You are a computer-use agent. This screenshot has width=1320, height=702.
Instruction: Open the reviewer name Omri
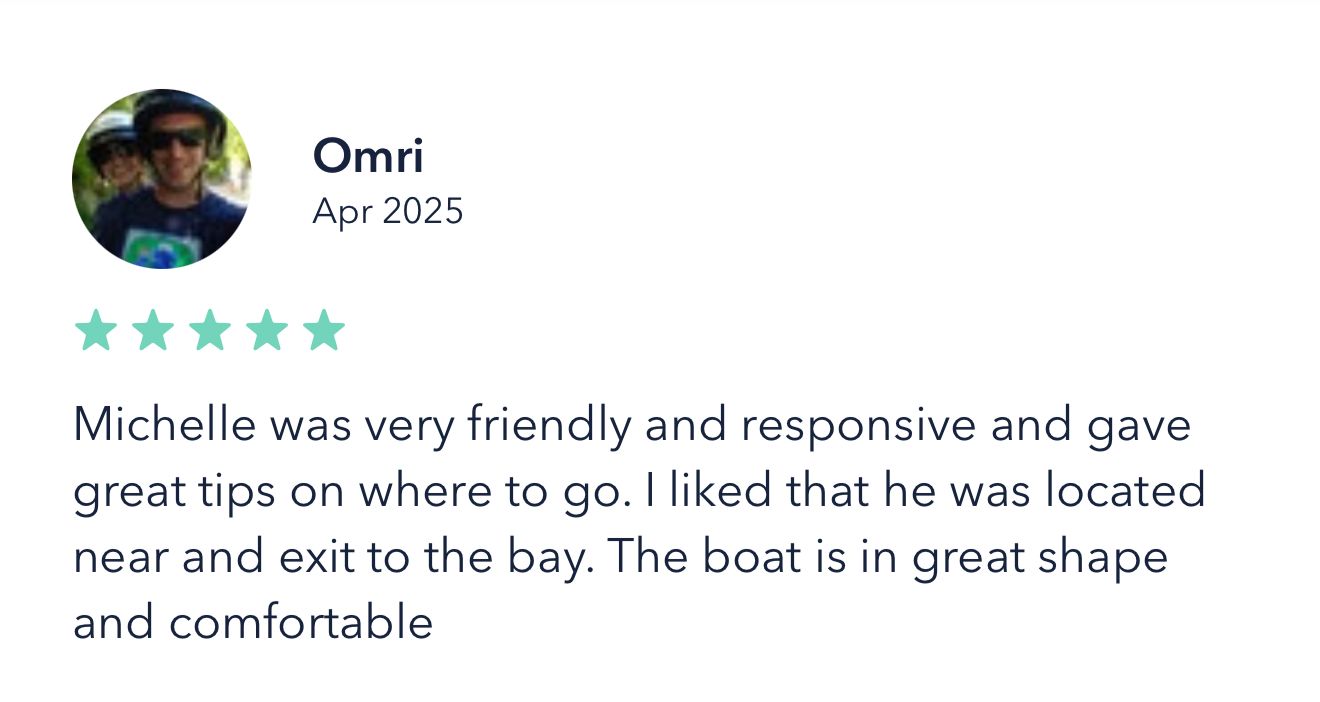[x=368, y=157]
